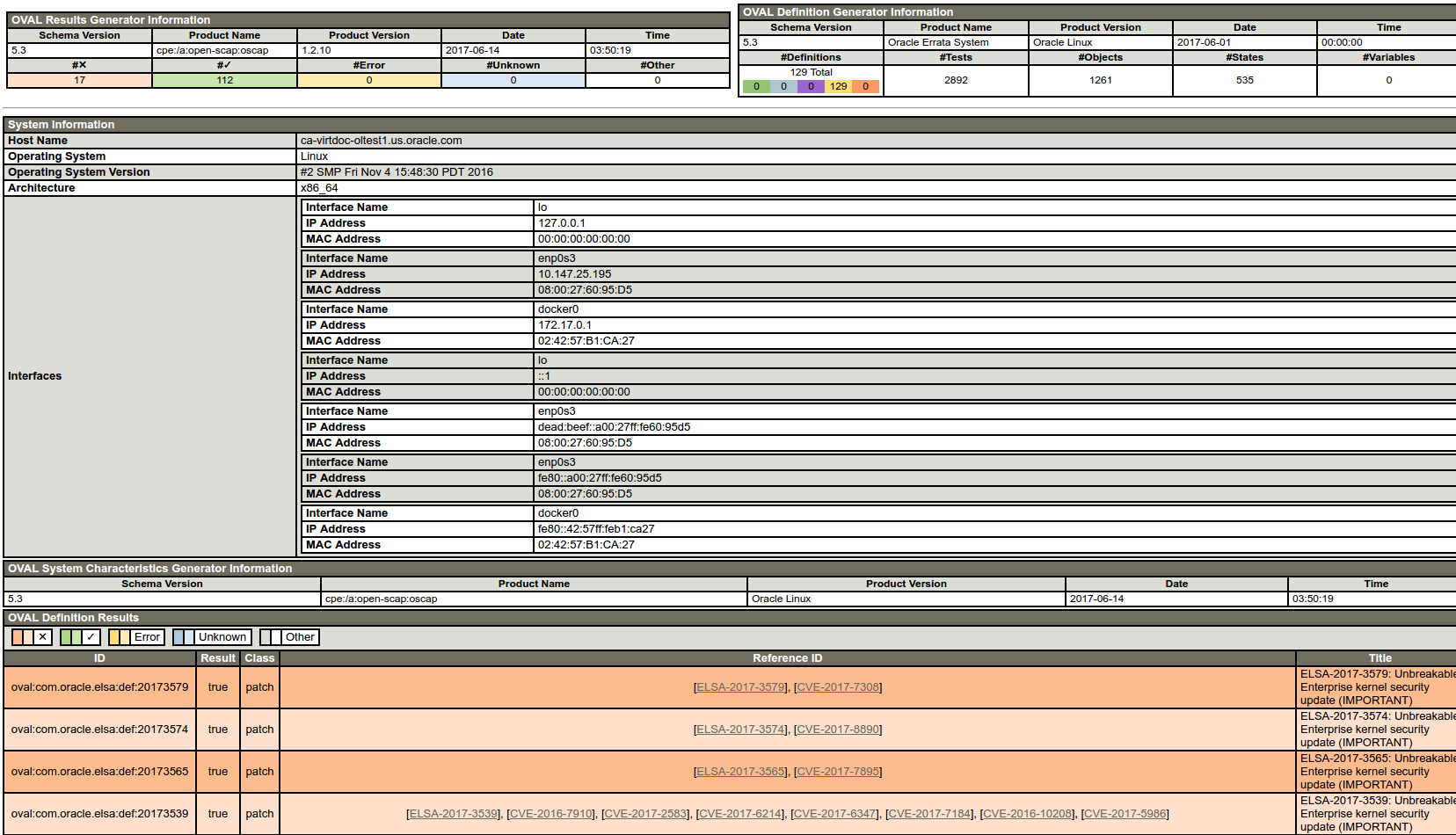Click the ID column header
Image resolution: width=1456 pixels, height=835 pixels.
coord(99,658)
